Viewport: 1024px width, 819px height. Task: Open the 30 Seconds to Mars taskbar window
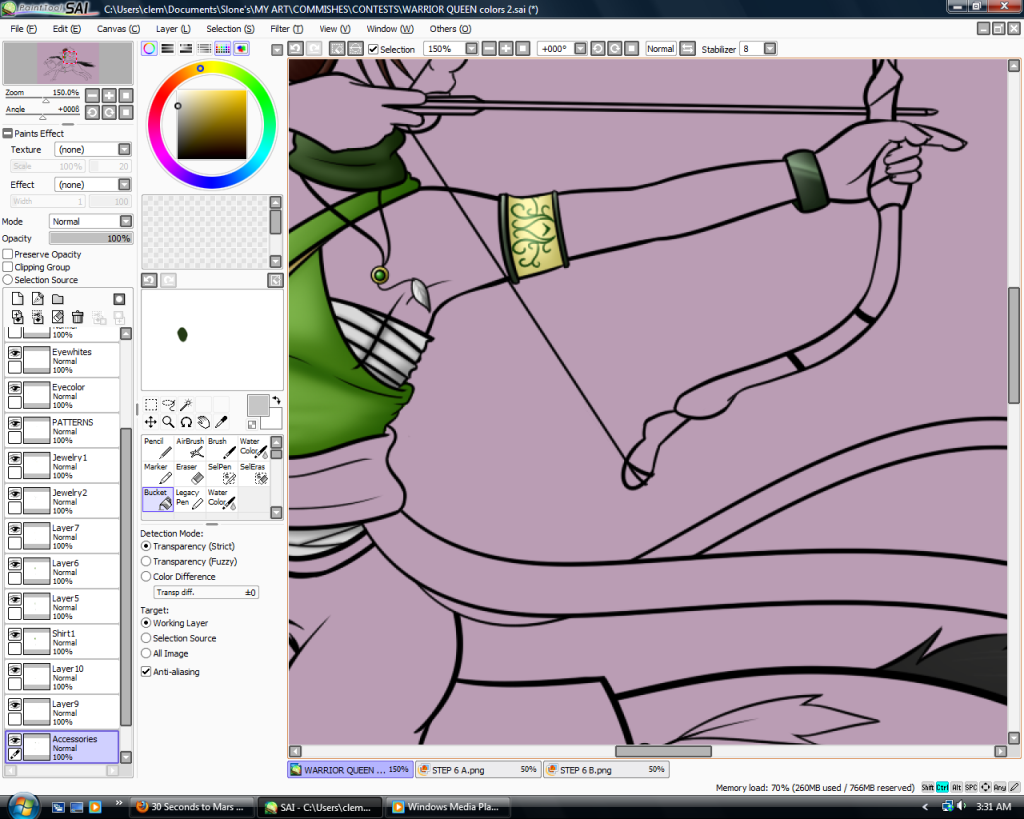(x=192, y=807)
